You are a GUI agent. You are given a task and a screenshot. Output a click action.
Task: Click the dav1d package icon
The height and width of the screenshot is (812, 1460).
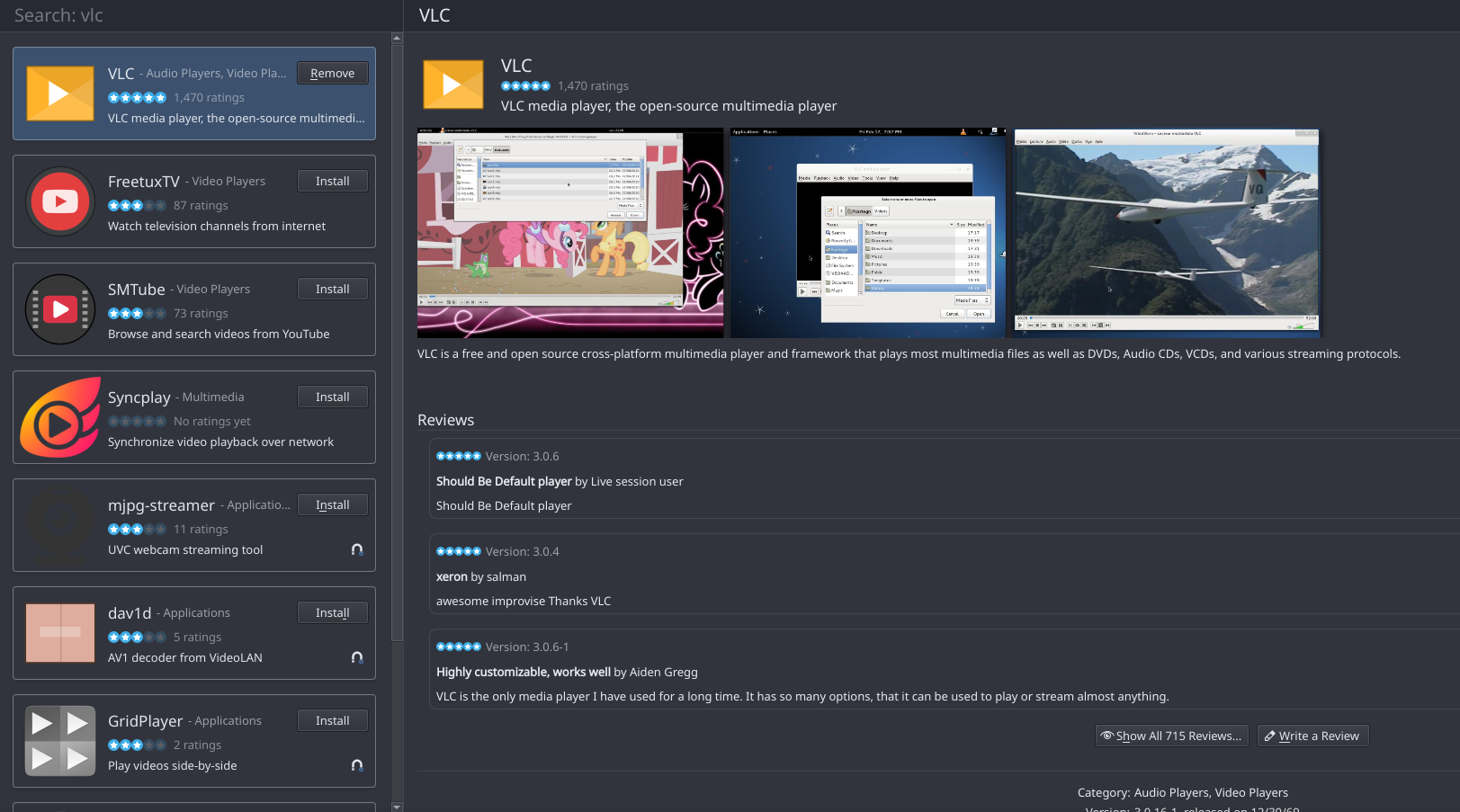(60, 633)
